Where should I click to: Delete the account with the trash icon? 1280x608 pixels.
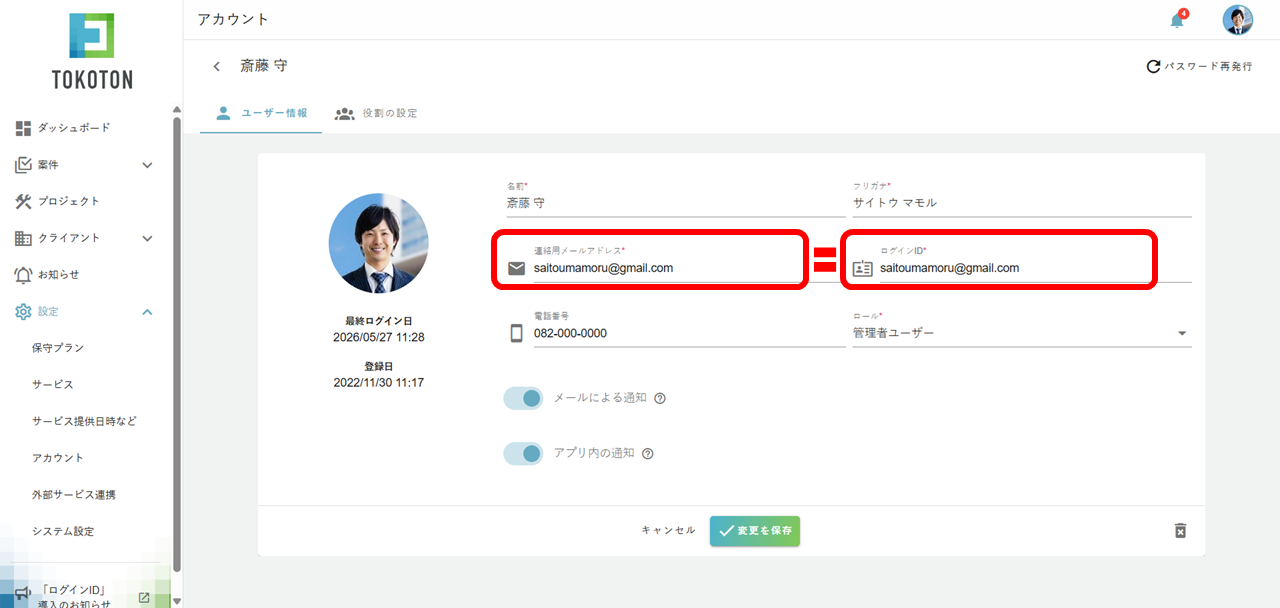click(1180, 530)
